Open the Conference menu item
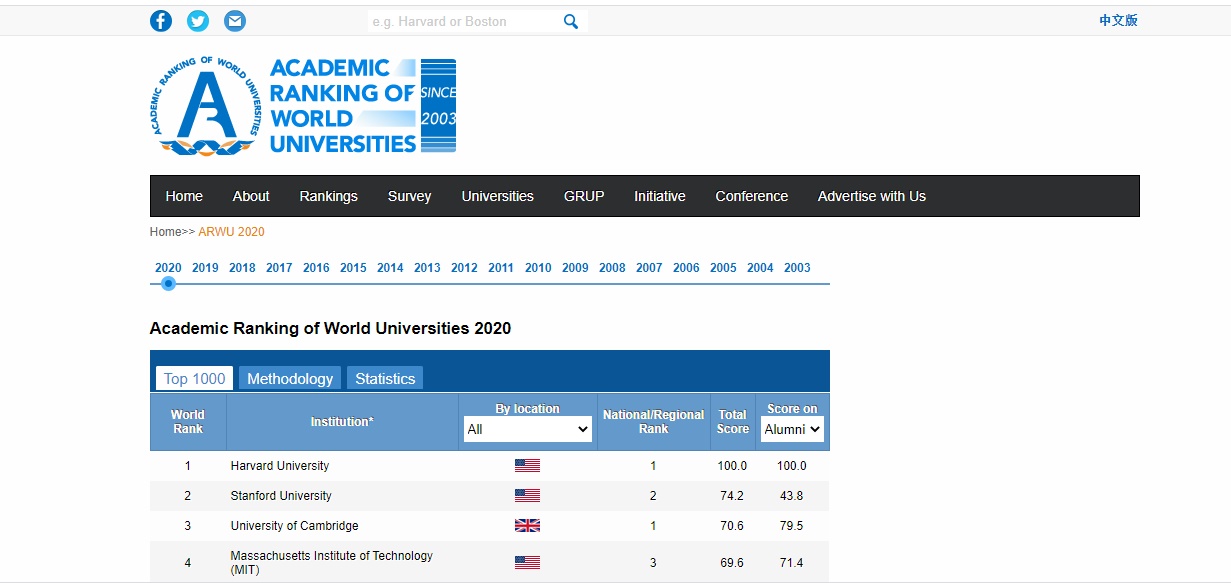Image resolution: width=1231 pixels, height=583 pixels. (752, 196)
